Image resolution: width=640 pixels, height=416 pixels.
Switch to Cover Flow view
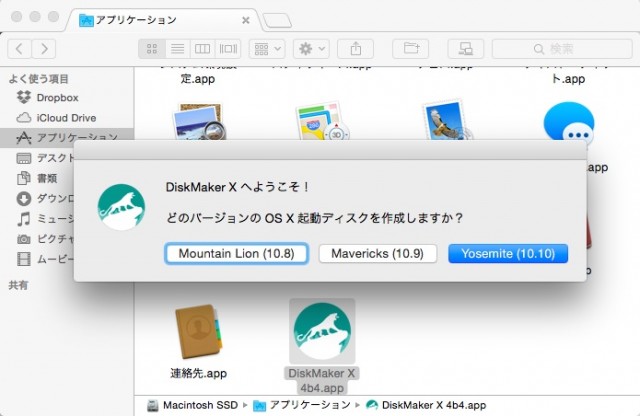click(x=228, y=49)
